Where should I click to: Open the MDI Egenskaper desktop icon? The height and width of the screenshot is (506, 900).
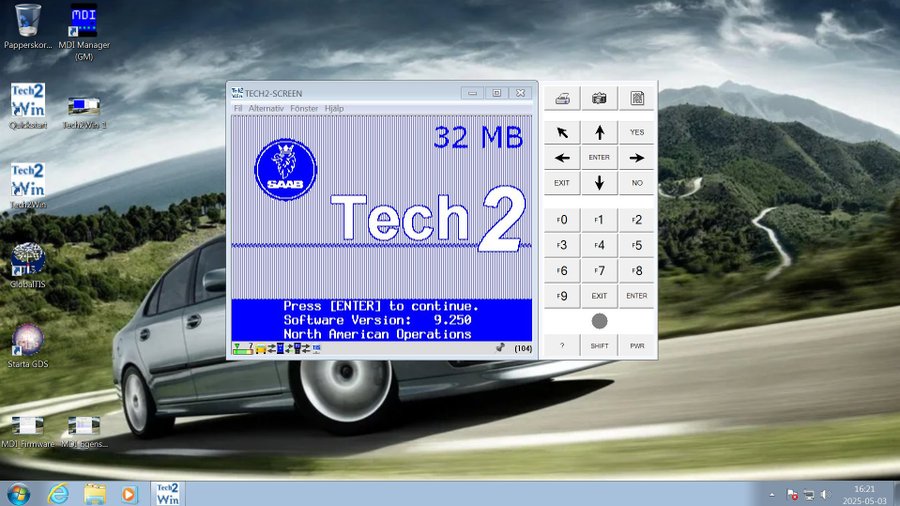pos(84,433)
